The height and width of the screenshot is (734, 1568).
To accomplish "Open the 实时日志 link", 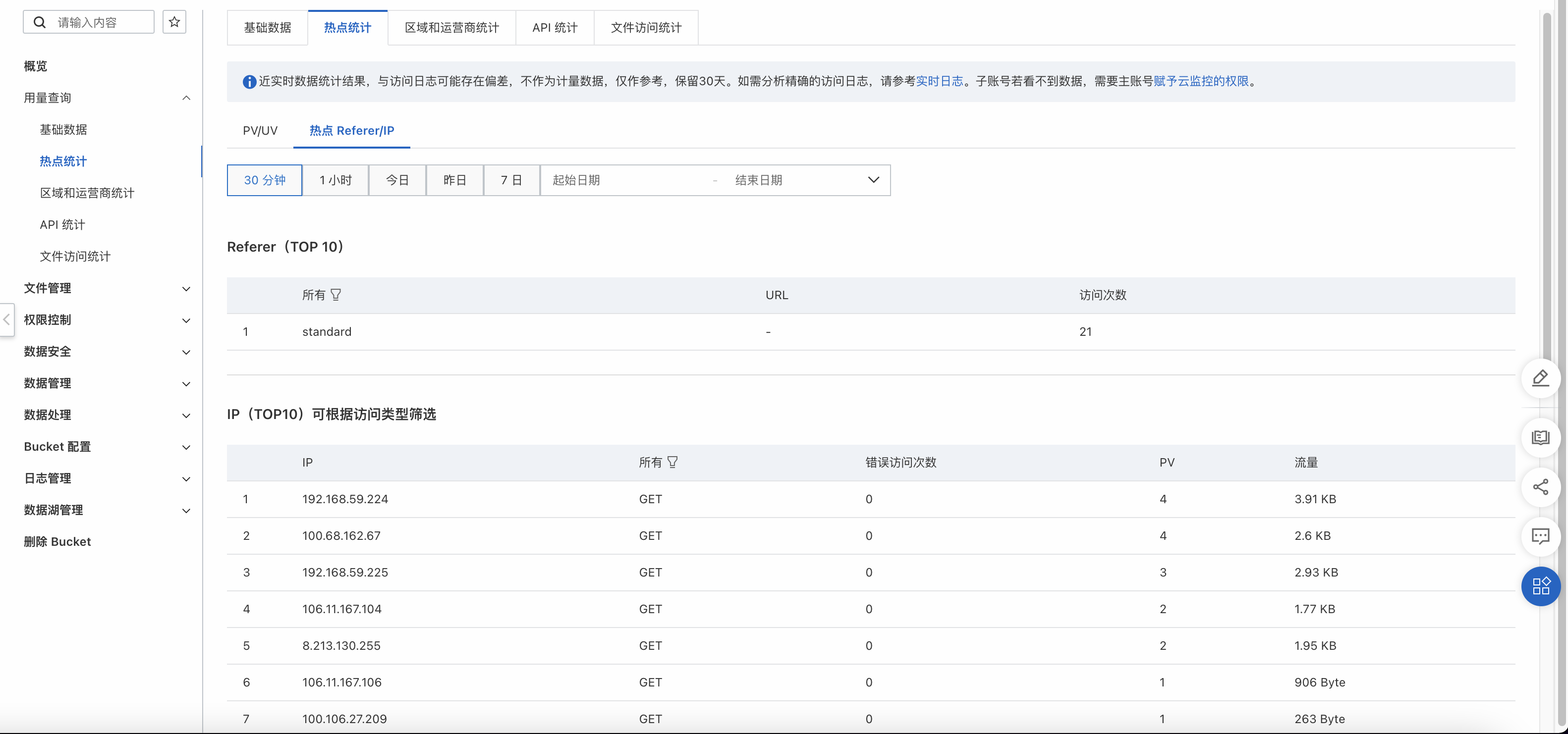I will (939, 81).
